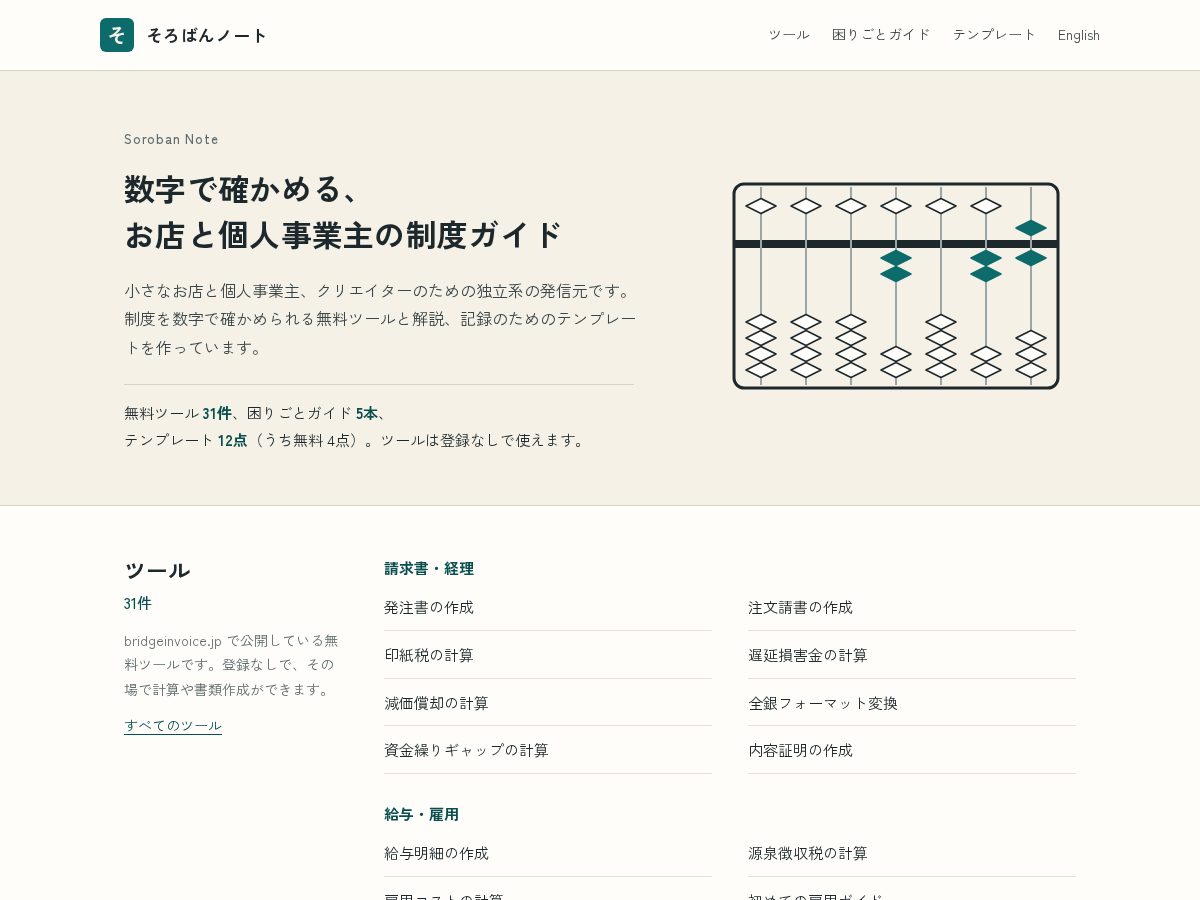1200x900 pixels.
Task: Open 印紙税の計算 tool
Action: click(x=548, y=655)
